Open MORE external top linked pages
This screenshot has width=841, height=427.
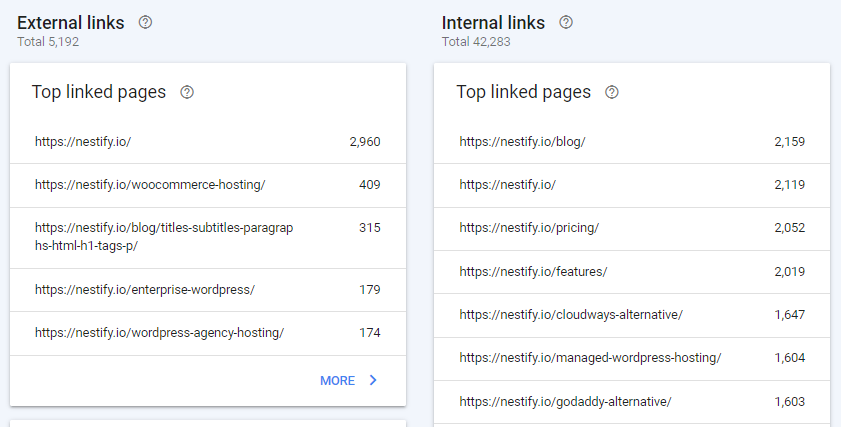349,380
